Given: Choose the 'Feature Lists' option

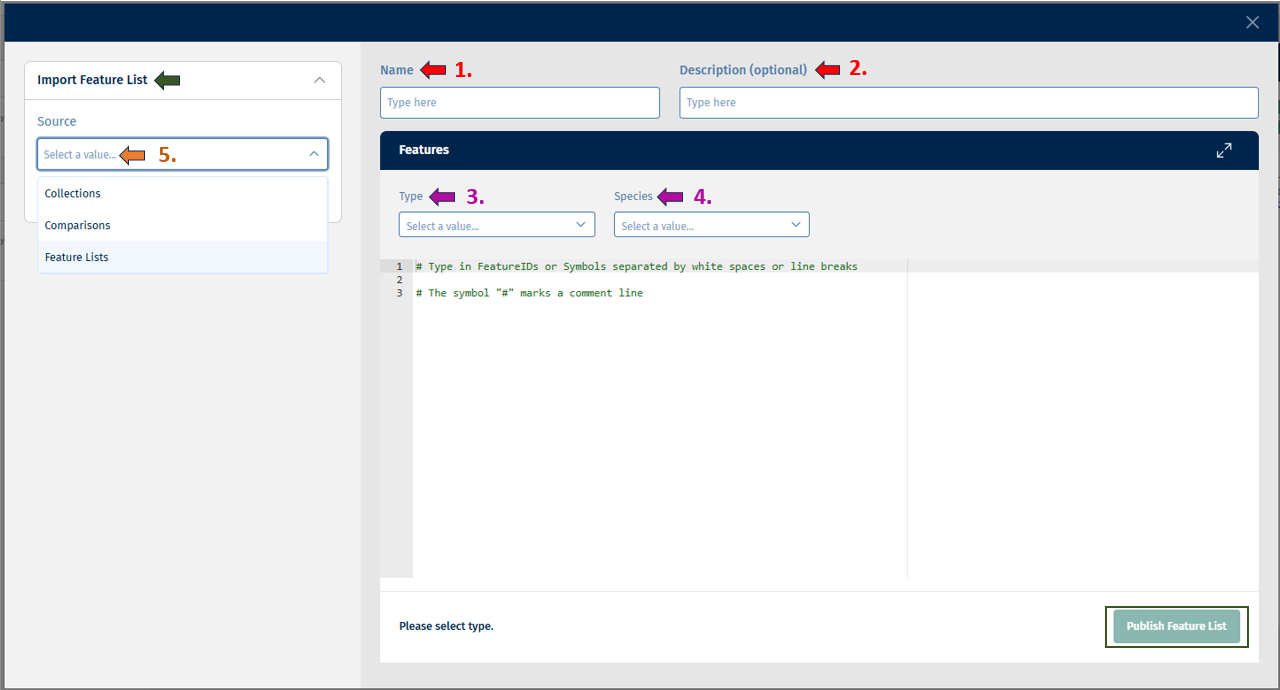Looking at the screenshot, I should (76, 257).
